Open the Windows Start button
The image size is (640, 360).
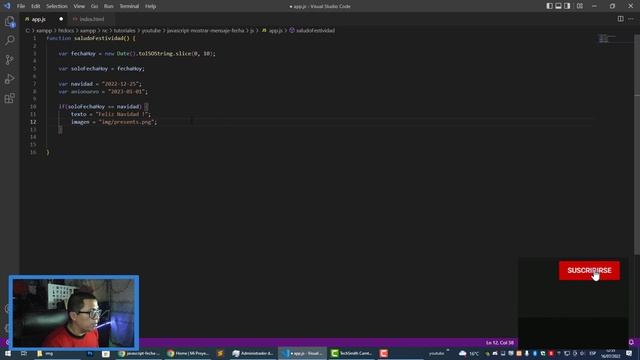tap(8, 353)
